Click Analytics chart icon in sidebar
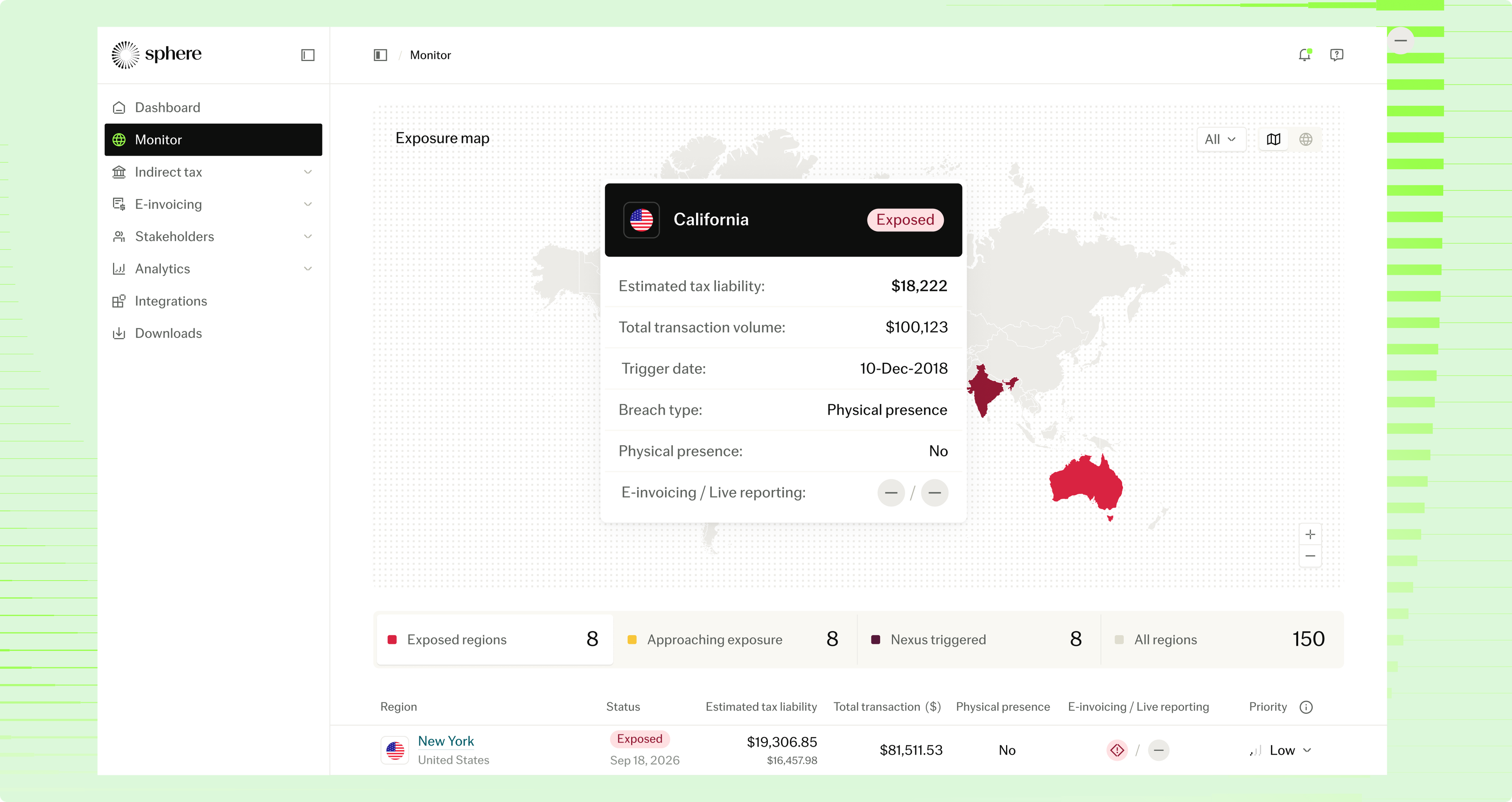This screenshot has height=802, width=1512. tap(119, 269)
